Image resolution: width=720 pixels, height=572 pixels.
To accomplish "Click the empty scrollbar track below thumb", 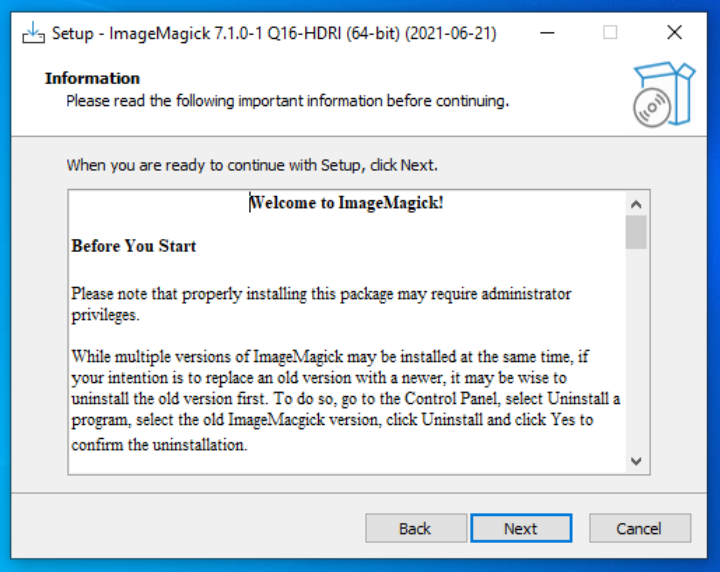I will click(x=636, y=349).
